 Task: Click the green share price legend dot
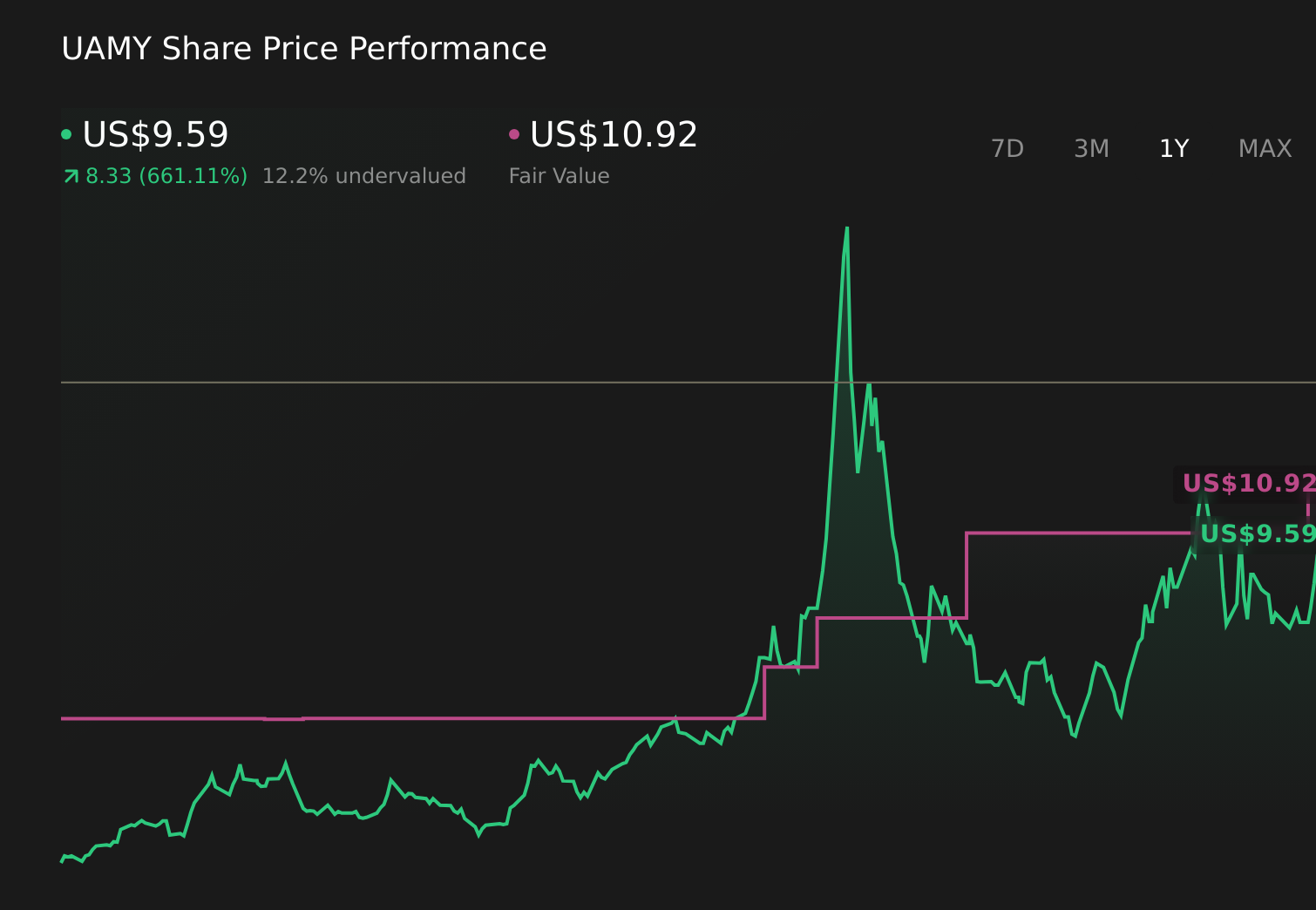67,133
